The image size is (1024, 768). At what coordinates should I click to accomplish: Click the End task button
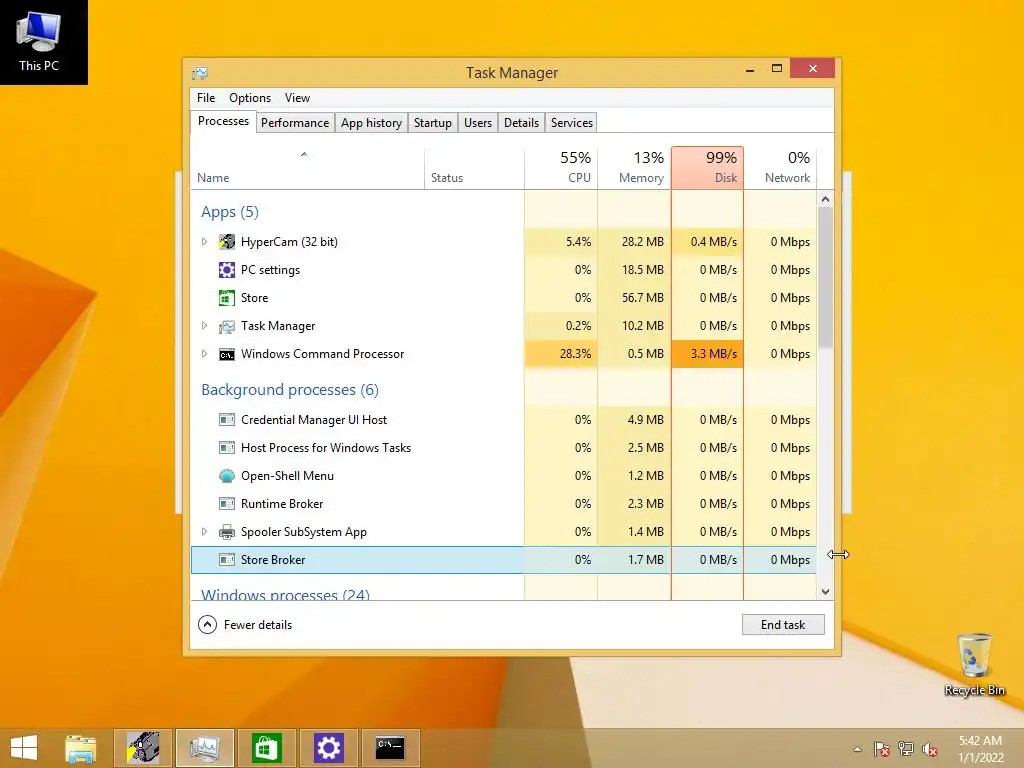(783, 625)
